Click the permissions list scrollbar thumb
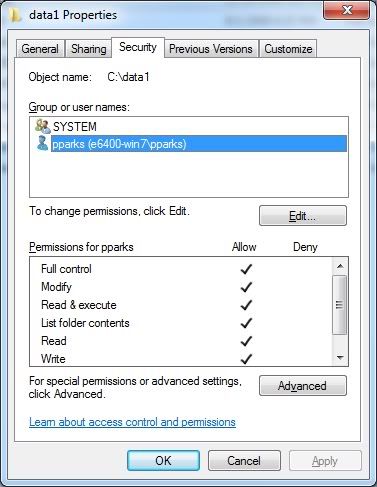Image resolution: width=377 pixels, height=487 pixels. [x=340, y=305]
